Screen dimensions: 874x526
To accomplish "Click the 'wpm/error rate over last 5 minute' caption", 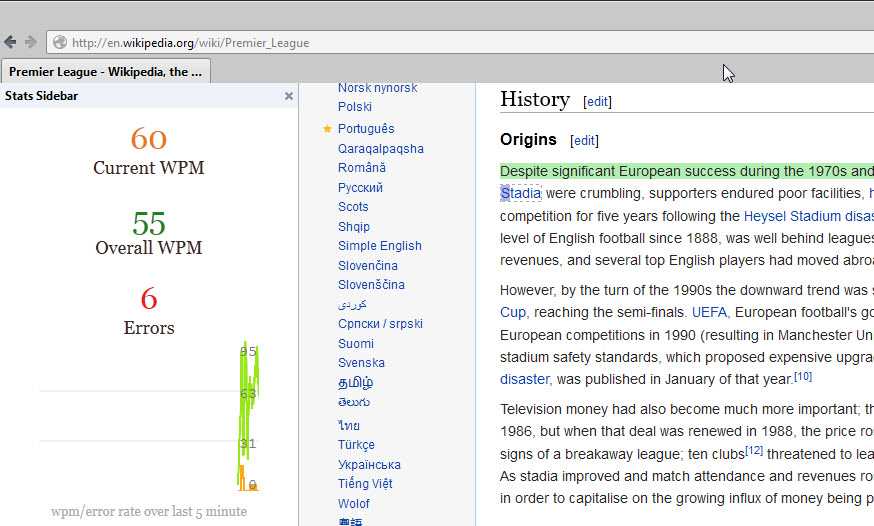I will [x=149, y=512].
